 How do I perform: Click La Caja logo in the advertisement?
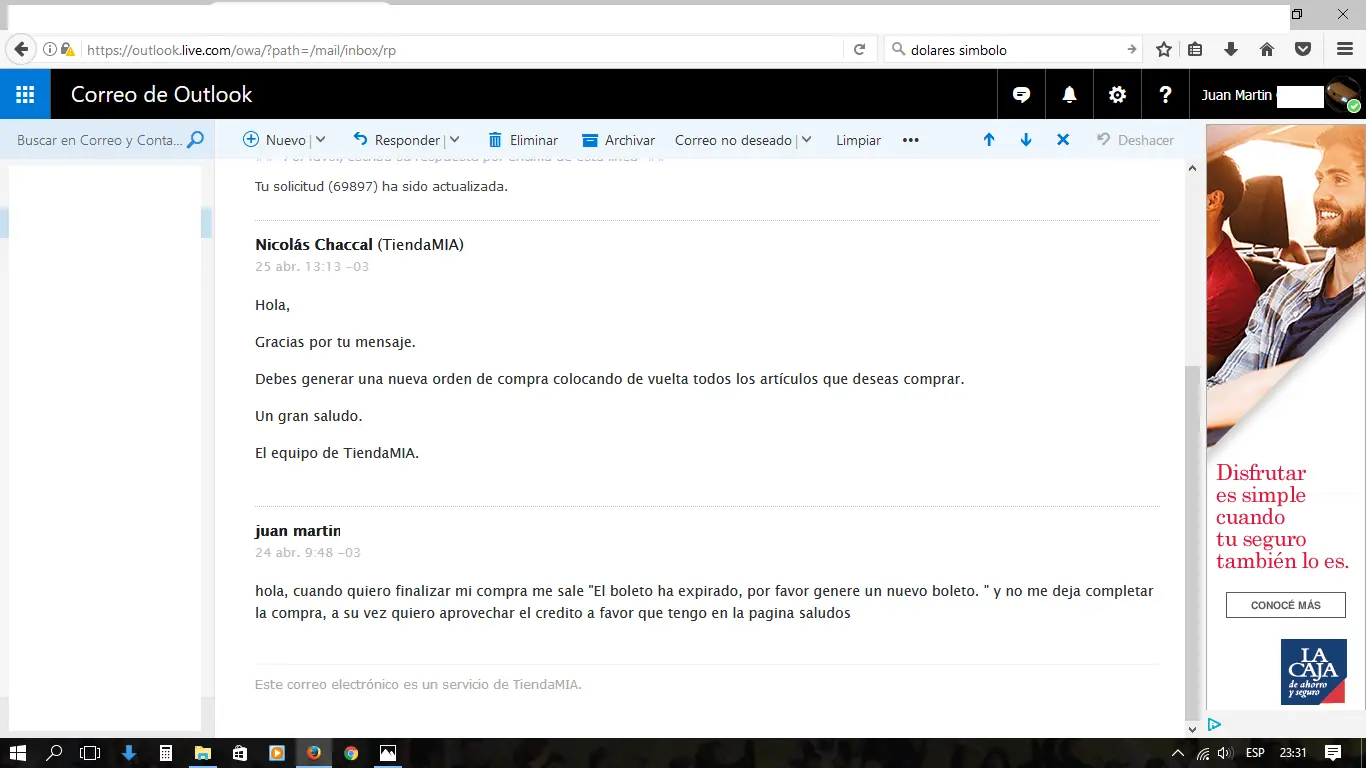[x=1312, y=672]
